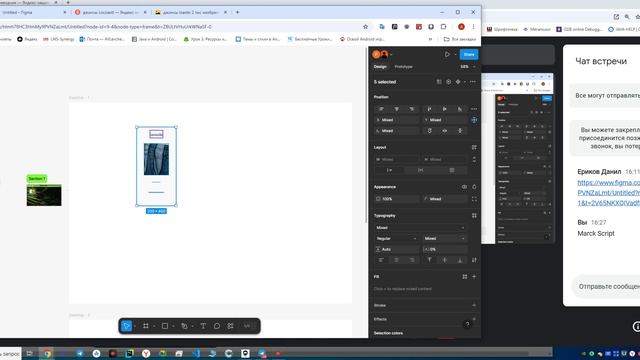Click the Y position Mixed field
640x360 pixels.
coord(445,120)
